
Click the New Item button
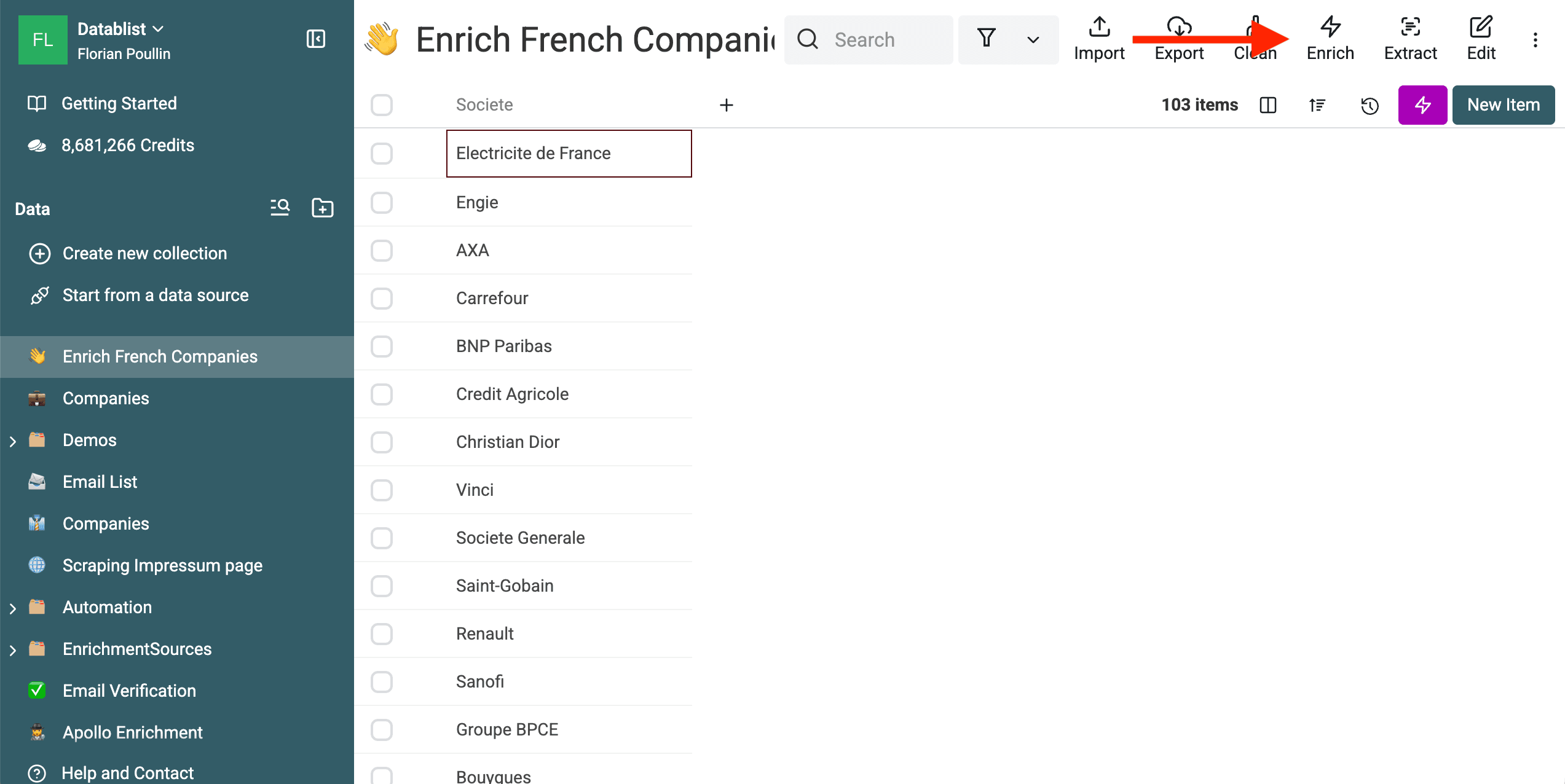(x=1504, y=105)
